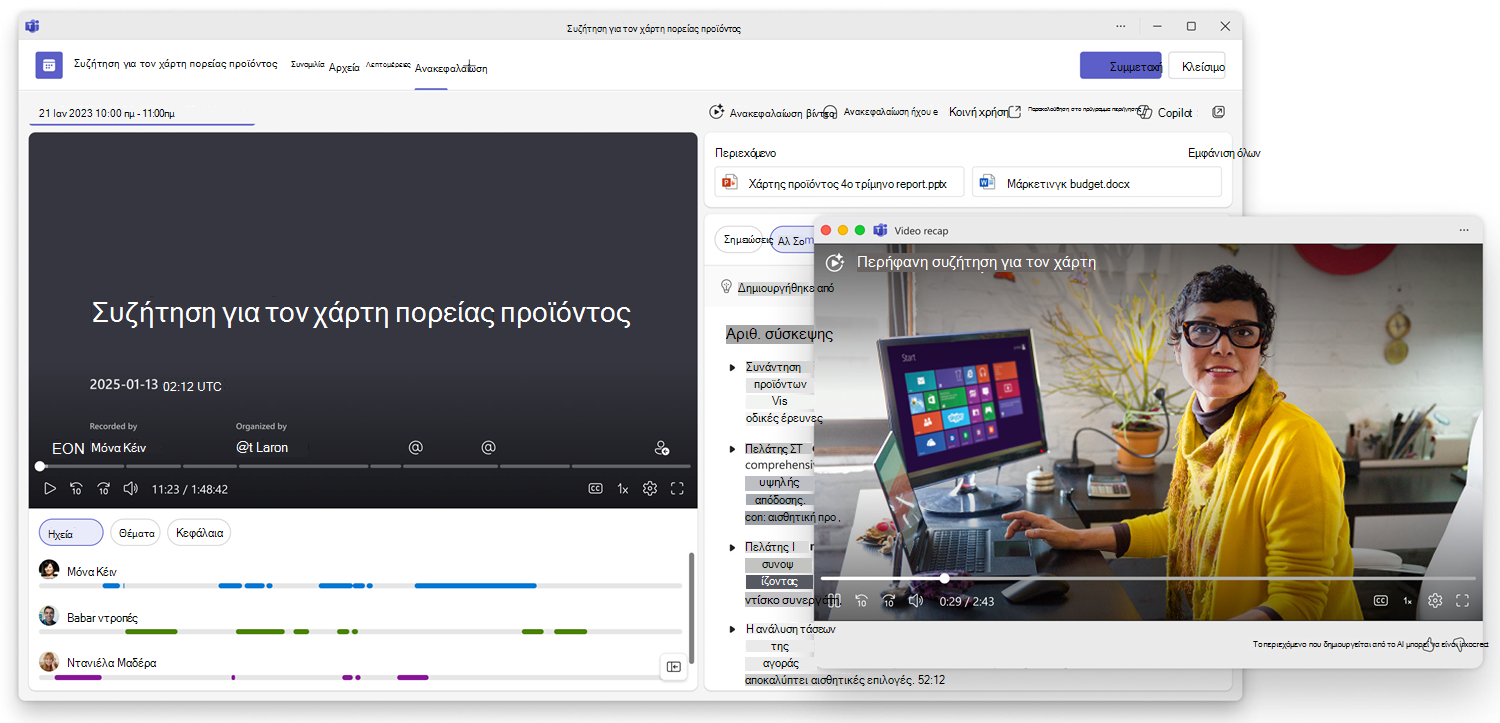The height and width of the screenshot is (723, 1500).
Task: Expand the Συνάντηση προϊόντων note item
Action: click(733, 367)
